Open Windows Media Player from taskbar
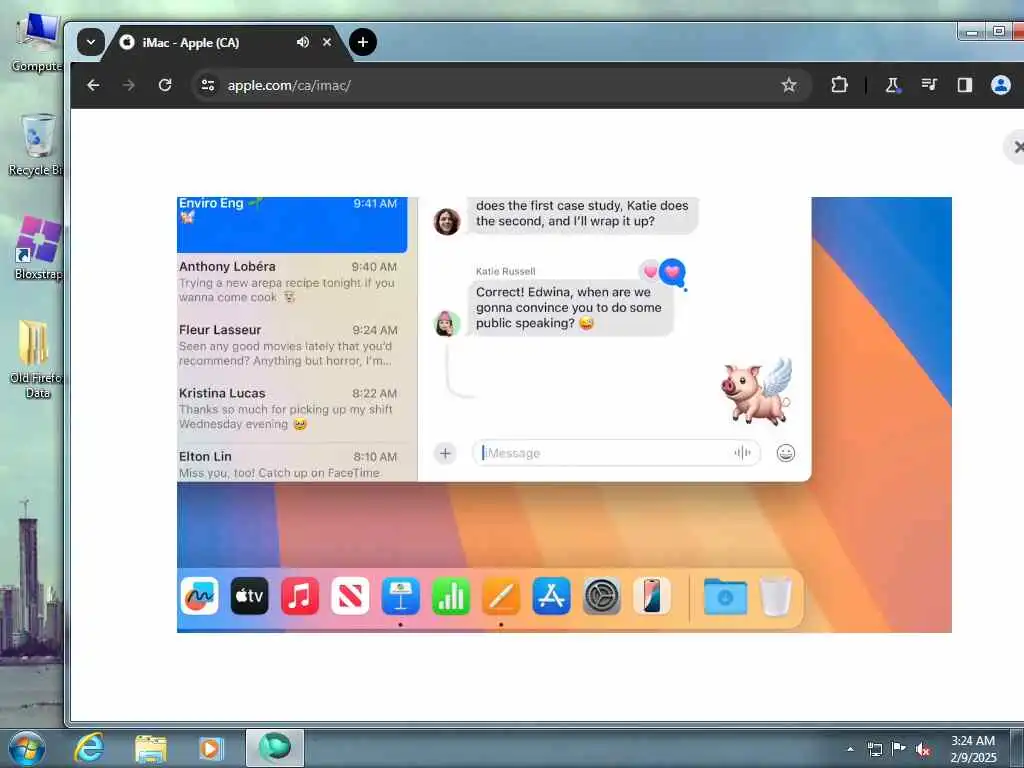The height and width of the screenshot is (768, 1024). click(x=211, y=748)
